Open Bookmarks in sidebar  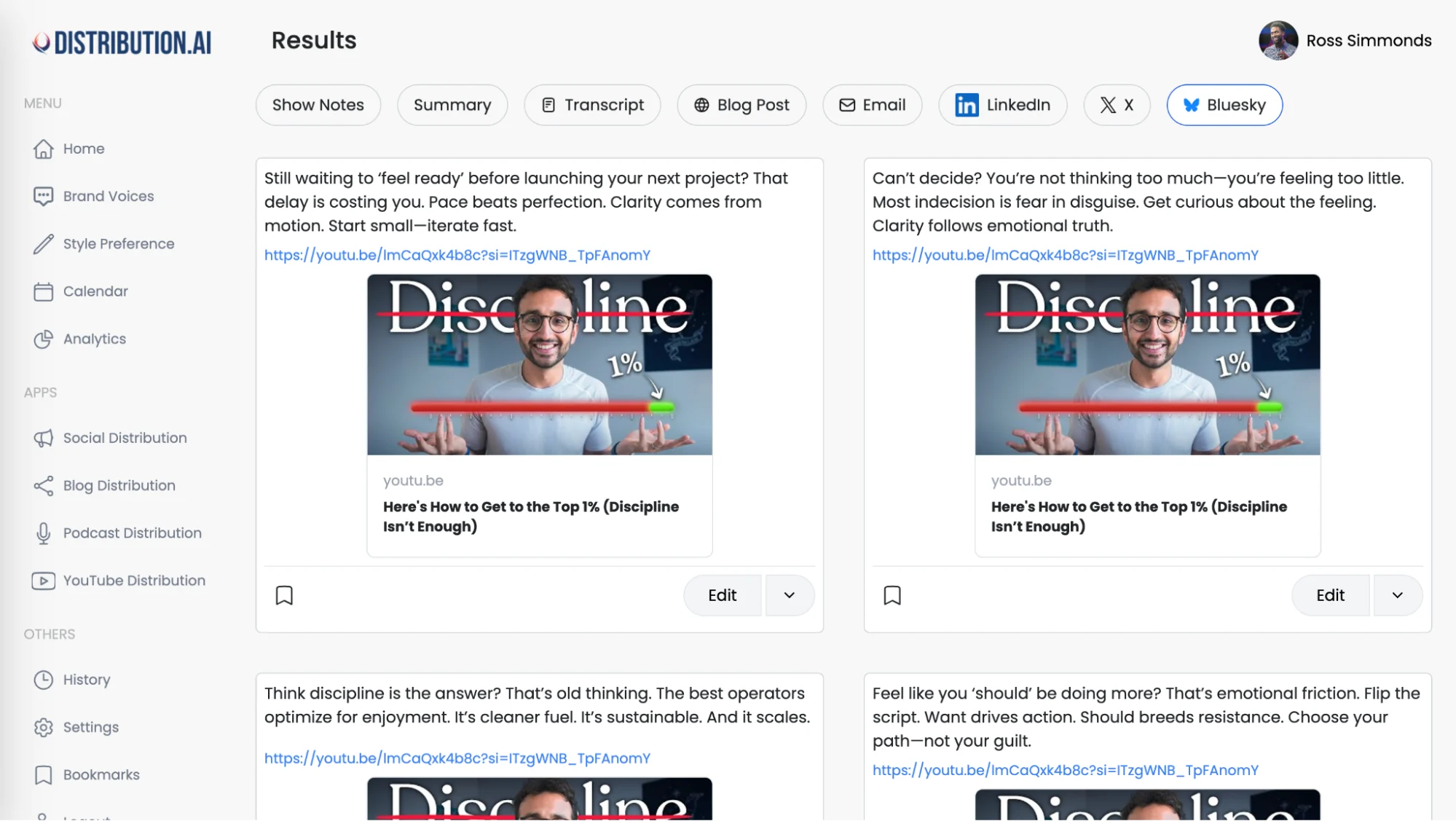pyautogui.click(x=101, y=775)
